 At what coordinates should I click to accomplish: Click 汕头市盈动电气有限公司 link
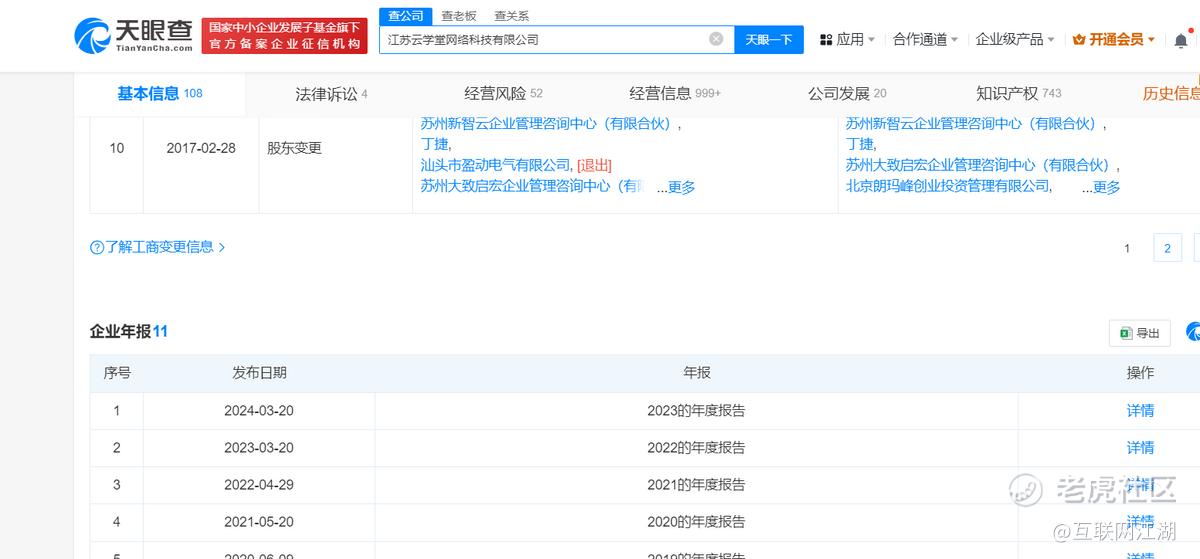tap(496, 165)
